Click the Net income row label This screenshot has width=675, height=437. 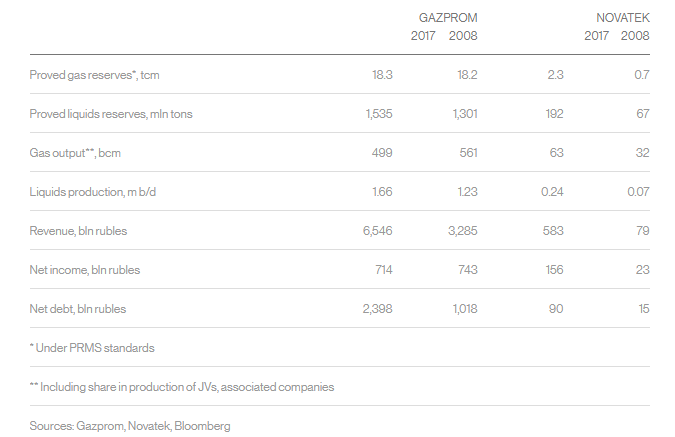(x=85, y=270)
